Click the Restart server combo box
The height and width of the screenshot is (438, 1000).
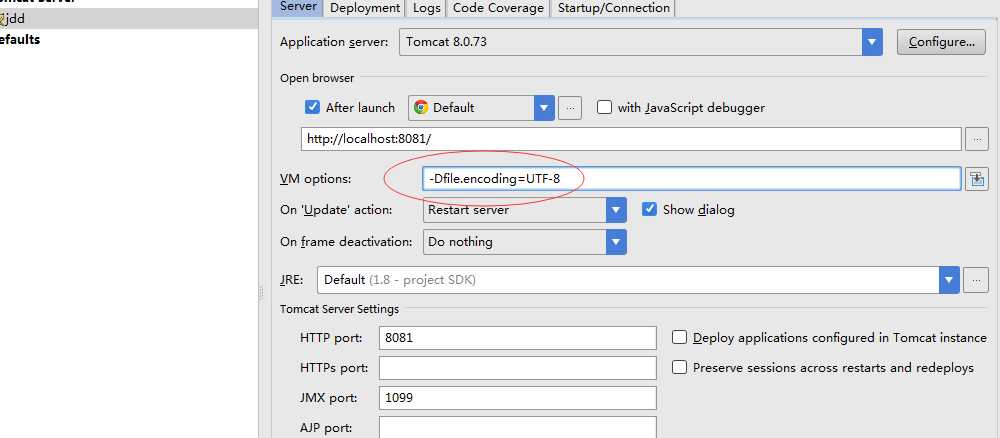tap(524, 210)
